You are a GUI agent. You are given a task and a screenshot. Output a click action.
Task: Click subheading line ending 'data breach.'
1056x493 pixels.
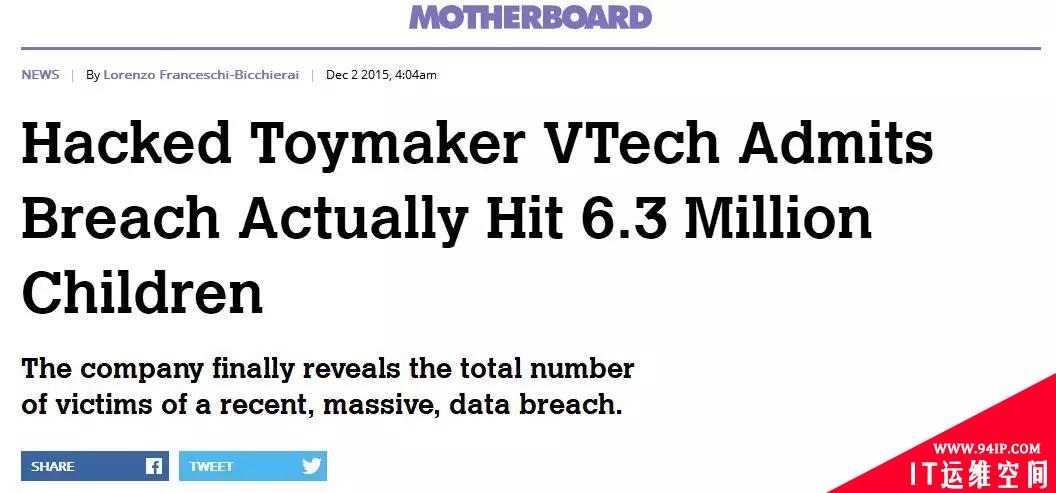[321, 406]
